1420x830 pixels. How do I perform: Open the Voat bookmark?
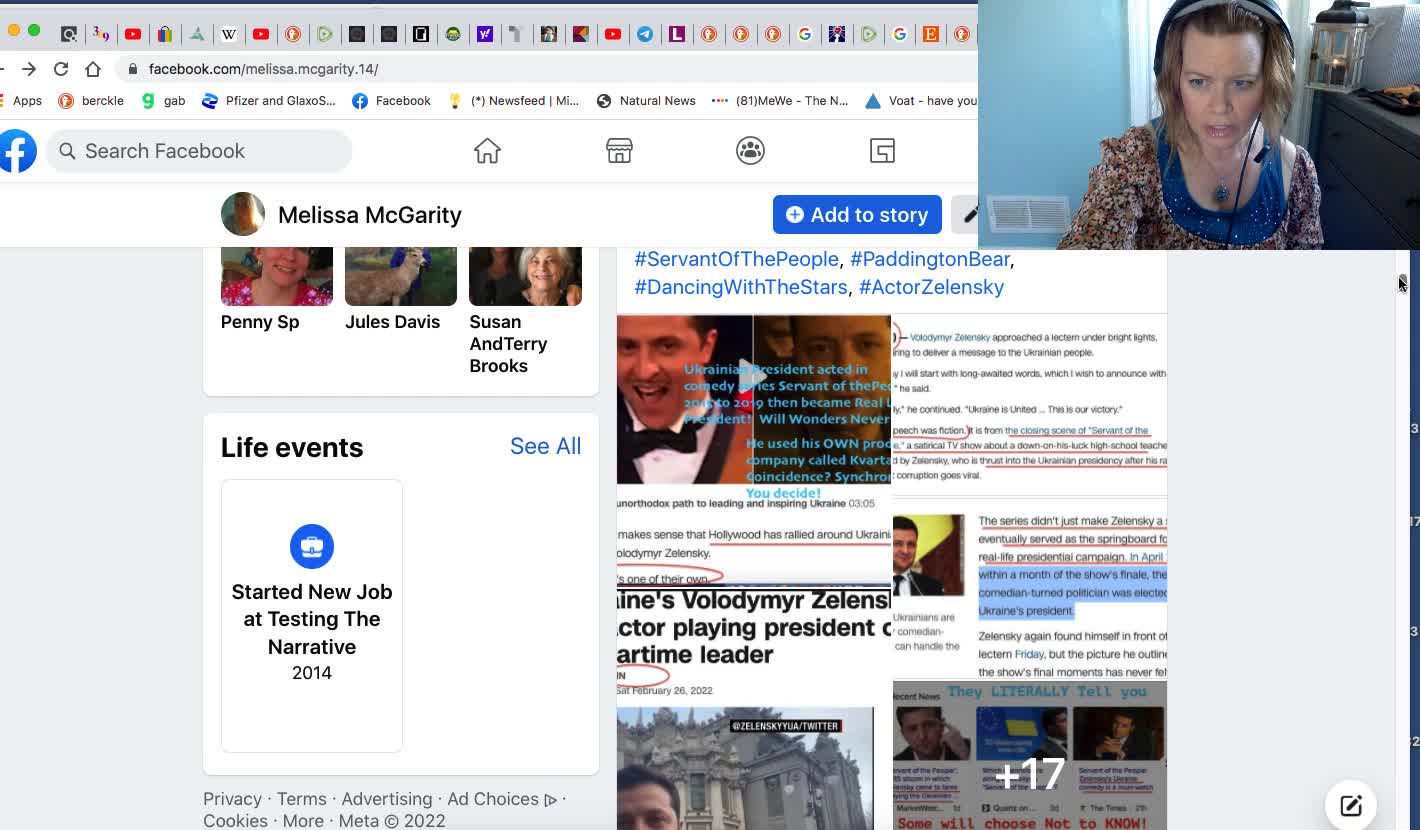921,101
